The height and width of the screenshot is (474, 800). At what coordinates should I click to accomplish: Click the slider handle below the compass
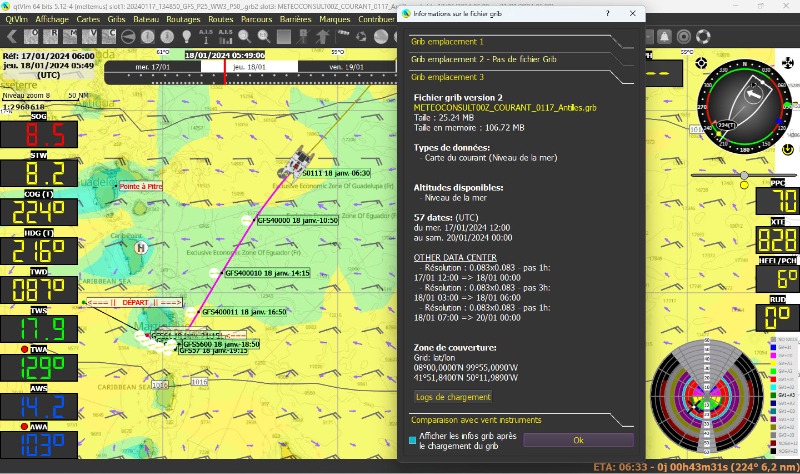coord(744,176)
